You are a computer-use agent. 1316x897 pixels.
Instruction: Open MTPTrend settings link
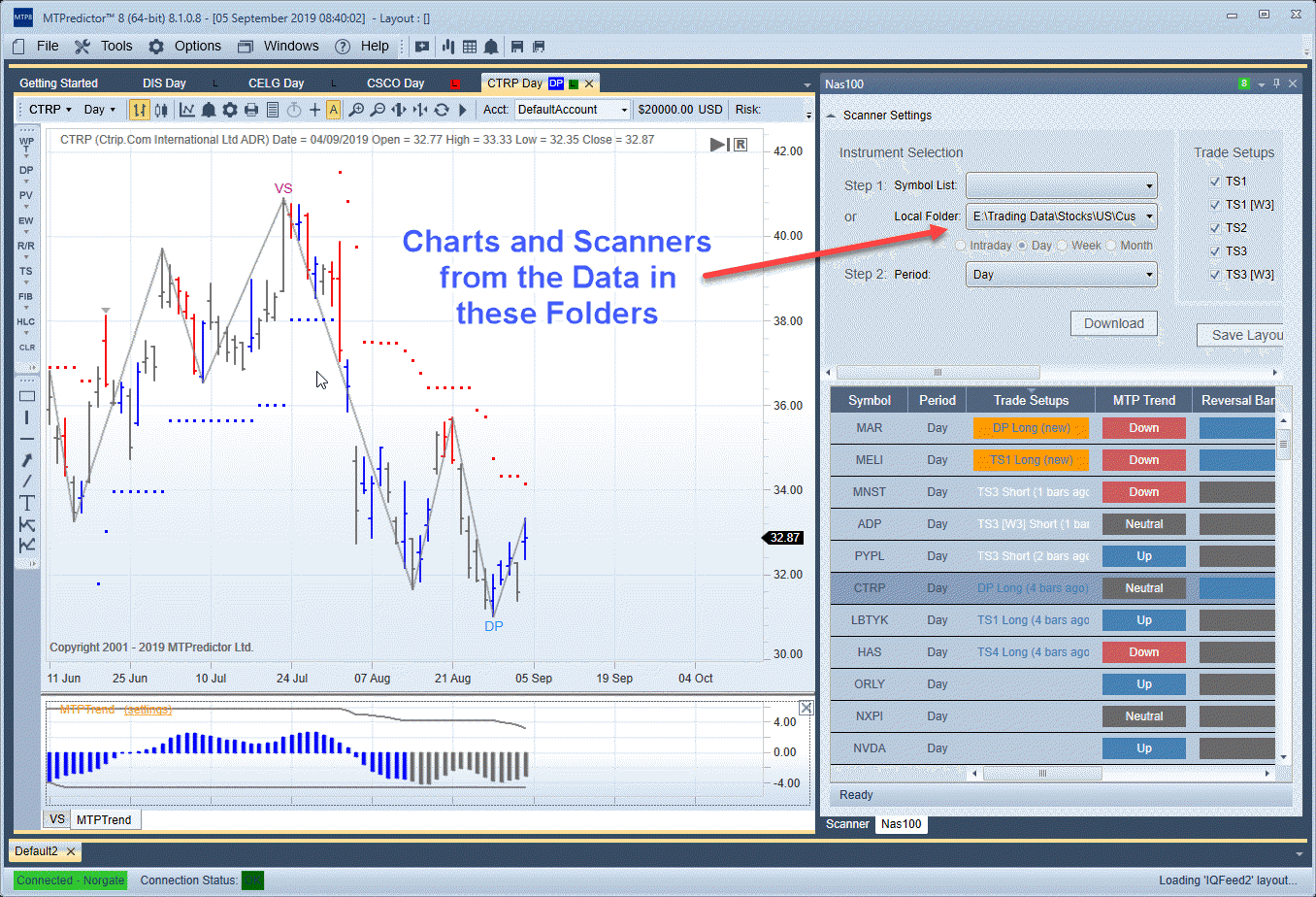(148, 710)
